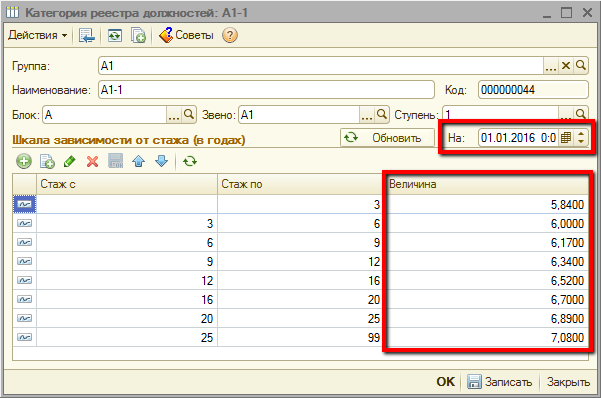Clear the Группа field with X

coord(566,66)
